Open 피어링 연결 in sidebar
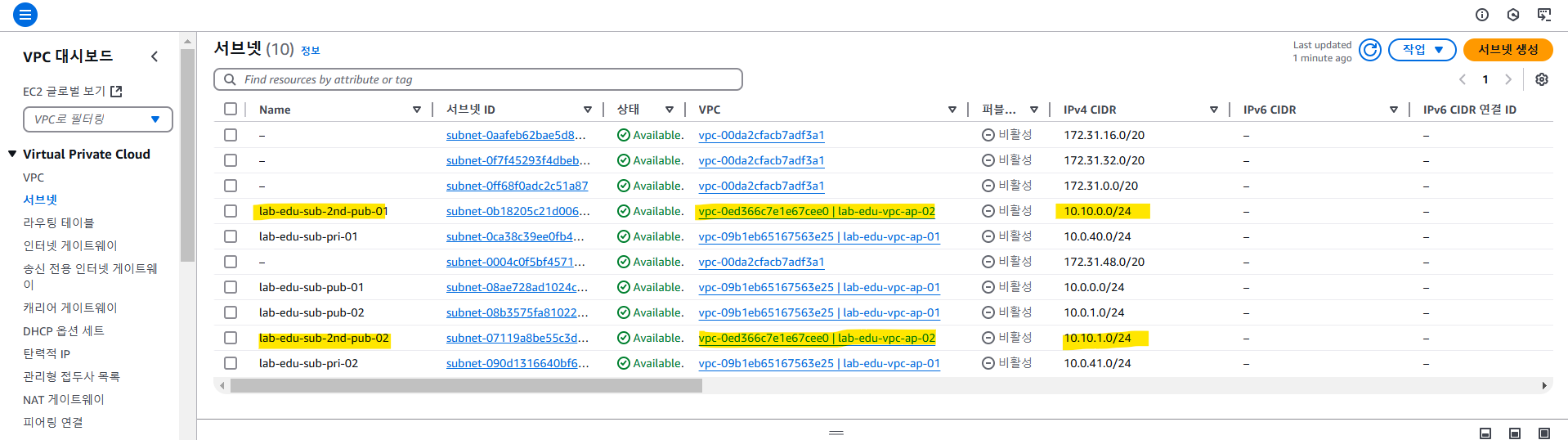The height and width of the screenshot is (440, 1568). pyautogui.click(x=53, y=423)
